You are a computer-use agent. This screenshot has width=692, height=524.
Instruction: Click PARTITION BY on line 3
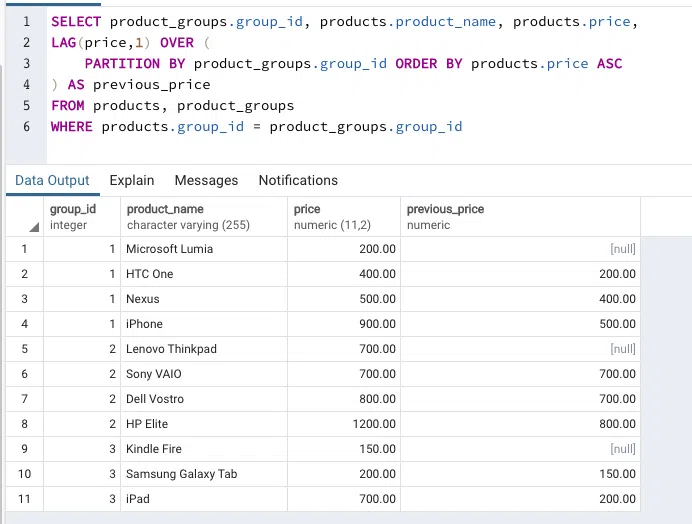(135, 64)
